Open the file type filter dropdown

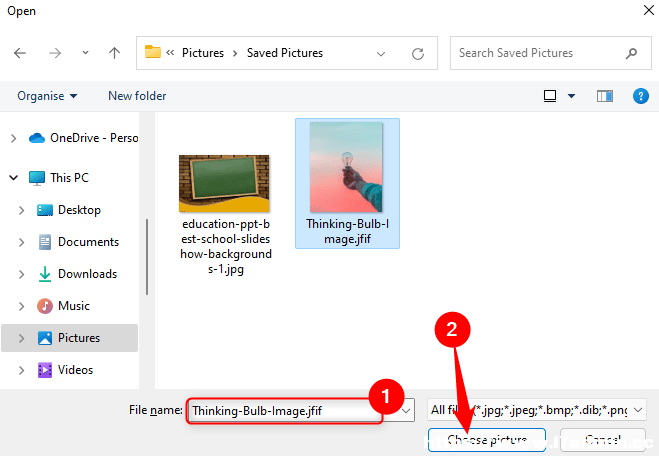[x=537, y=410]
